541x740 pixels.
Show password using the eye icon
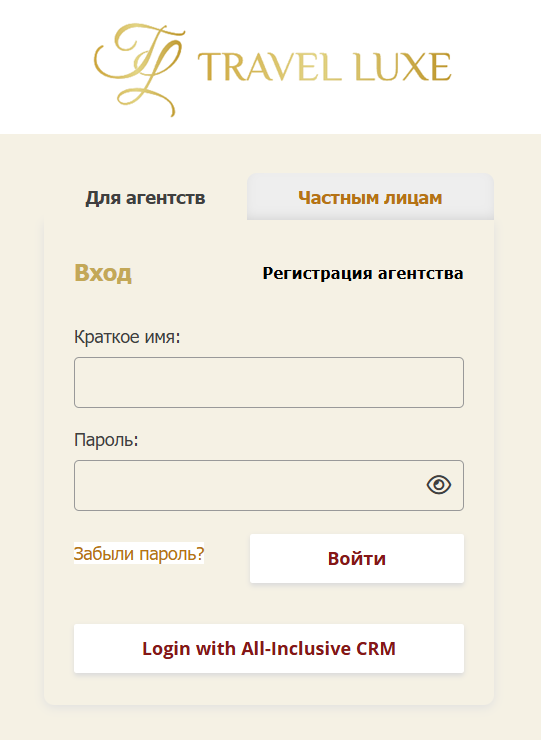click(x=439, y=485)
